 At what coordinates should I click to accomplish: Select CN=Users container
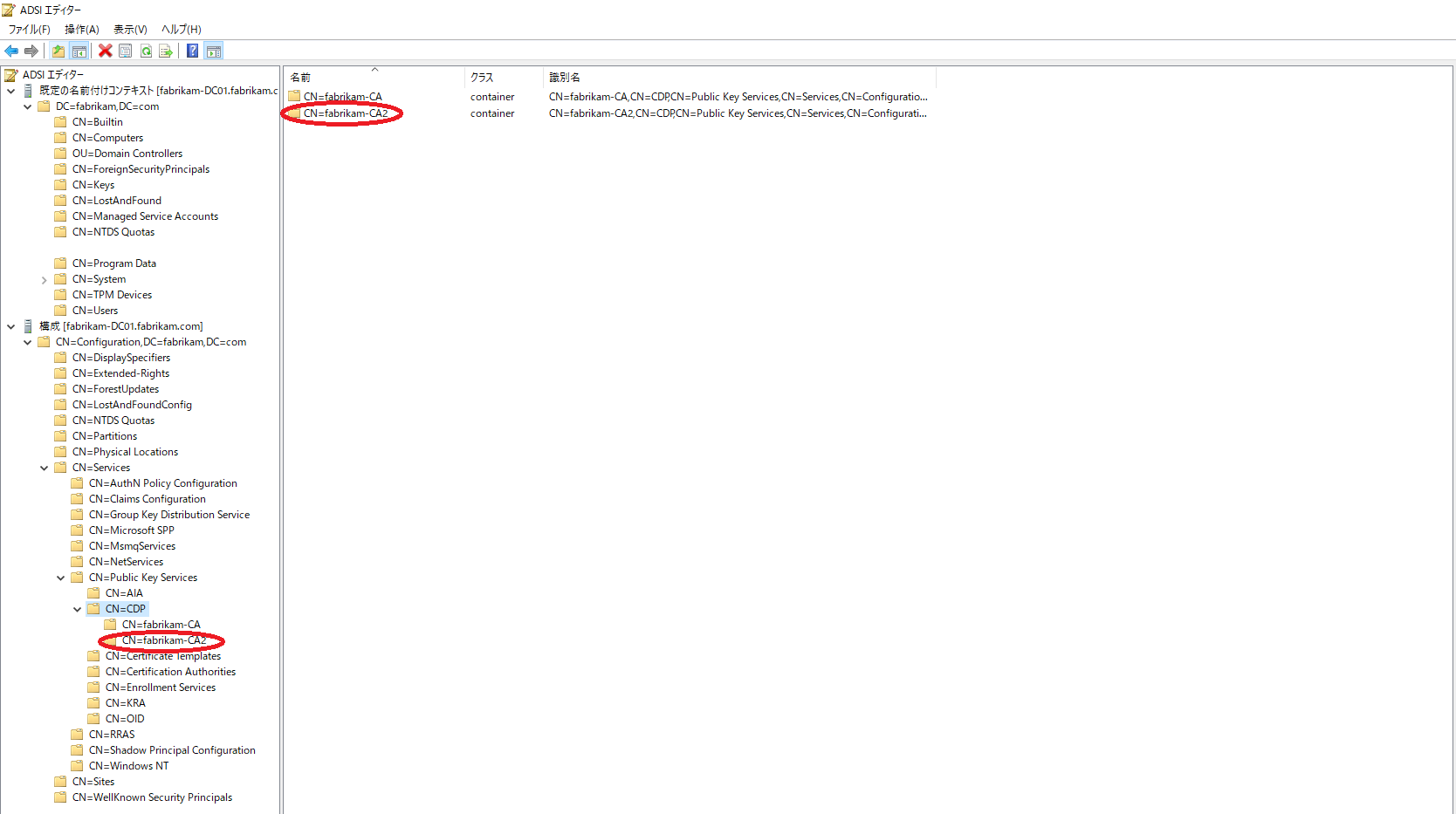[x=95, y=311]
